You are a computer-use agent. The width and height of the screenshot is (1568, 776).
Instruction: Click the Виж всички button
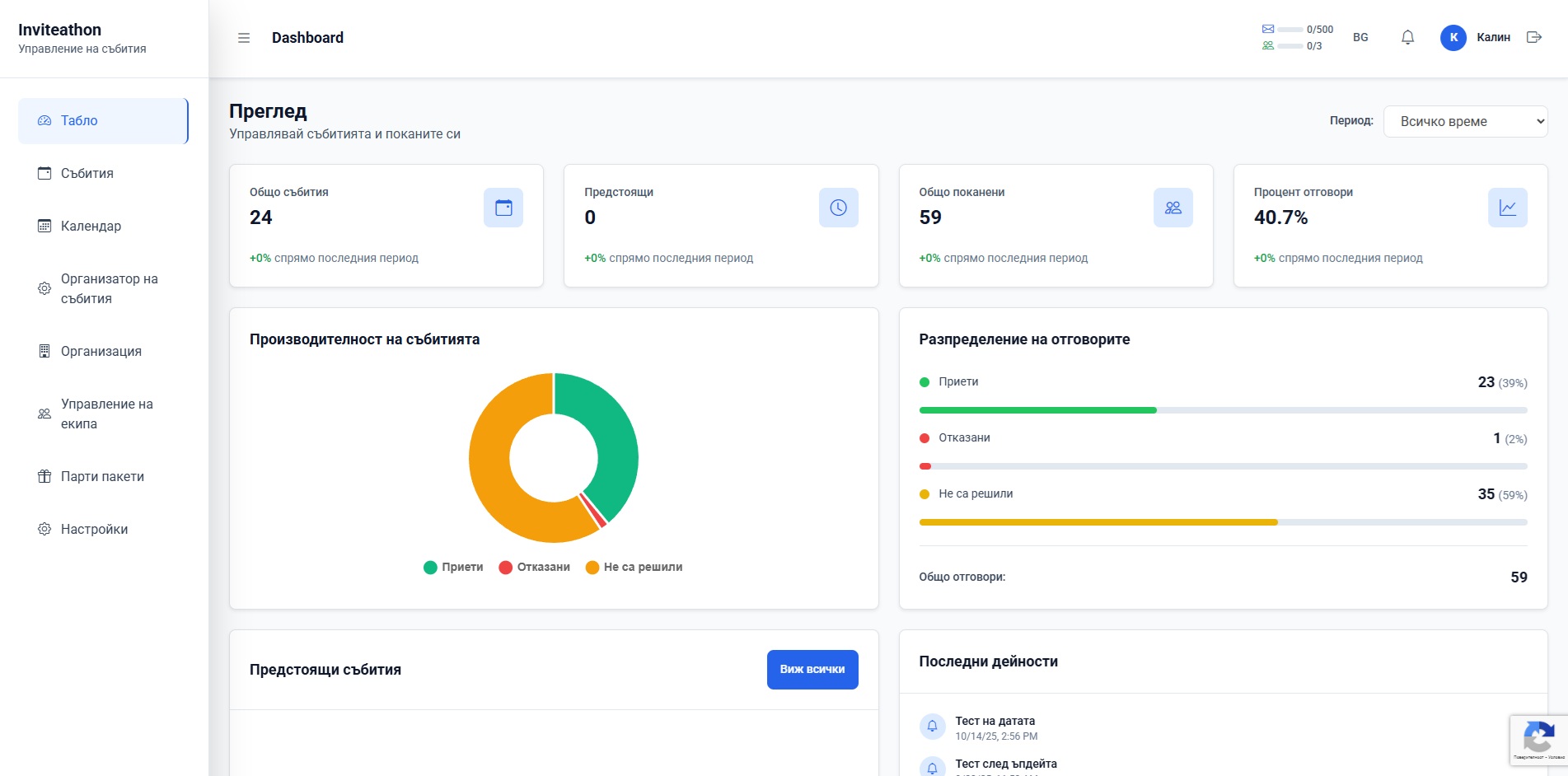812,669
